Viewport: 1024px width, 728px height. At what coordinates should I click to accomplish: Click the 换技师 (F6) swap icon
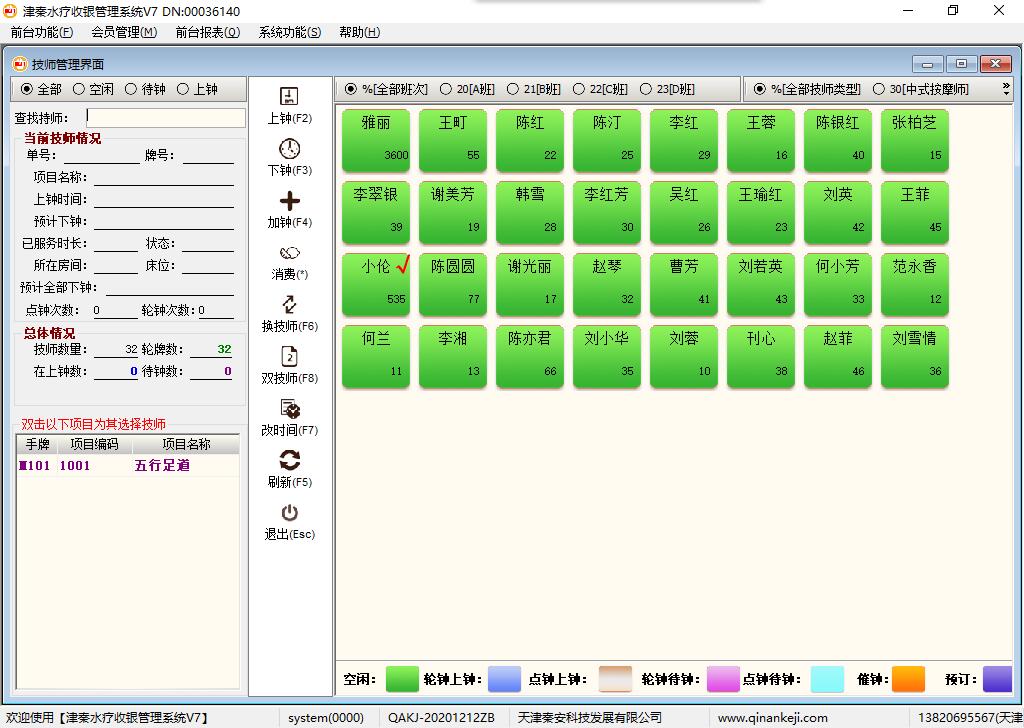coord(289,305)
